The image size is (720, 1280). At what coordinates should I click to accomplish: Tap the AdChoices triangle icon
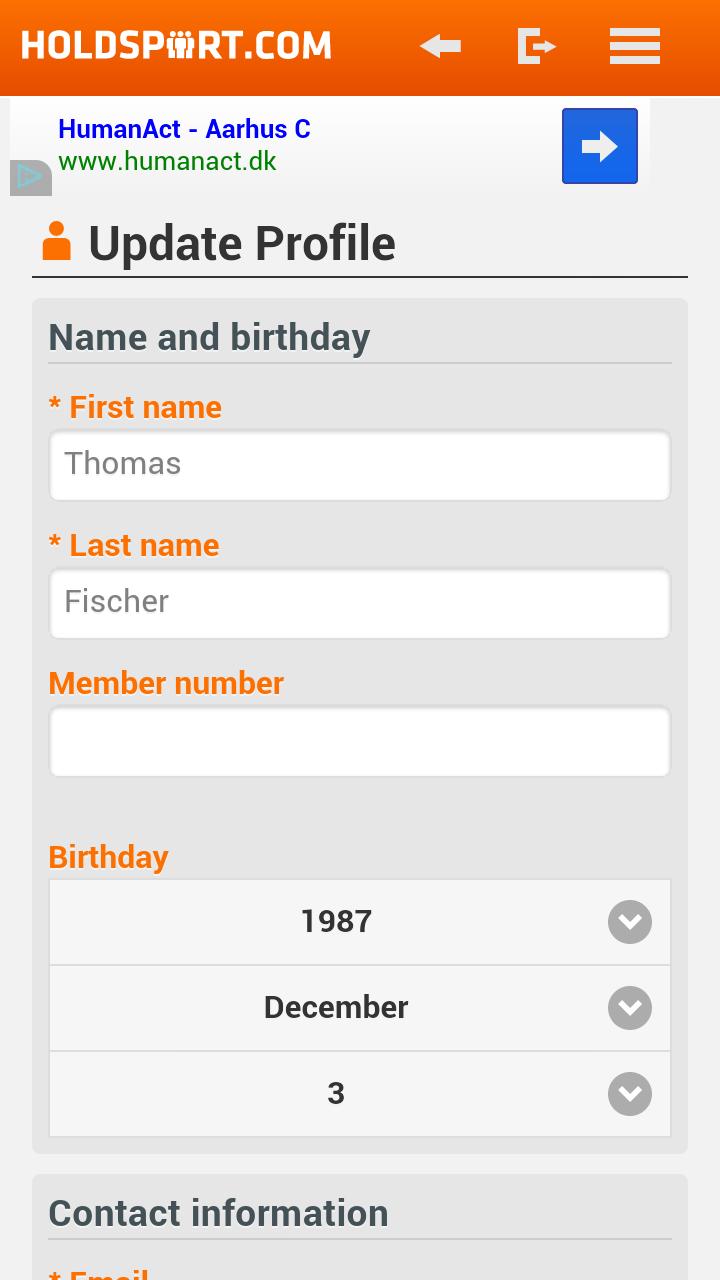pos(30,177)
